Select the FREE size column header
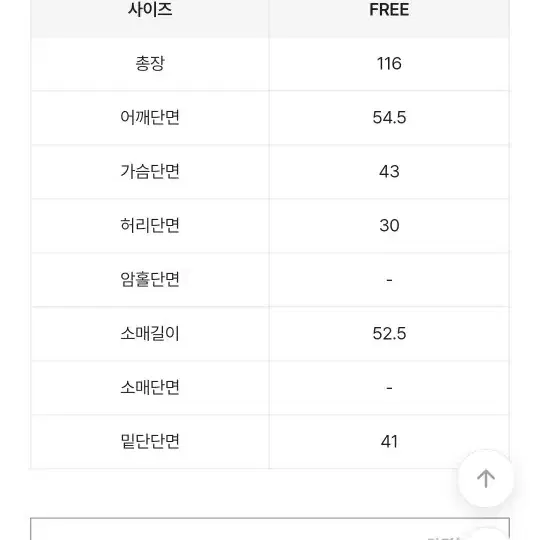The width and height of the screenshot is (540, 540). (x=389, y=10)
